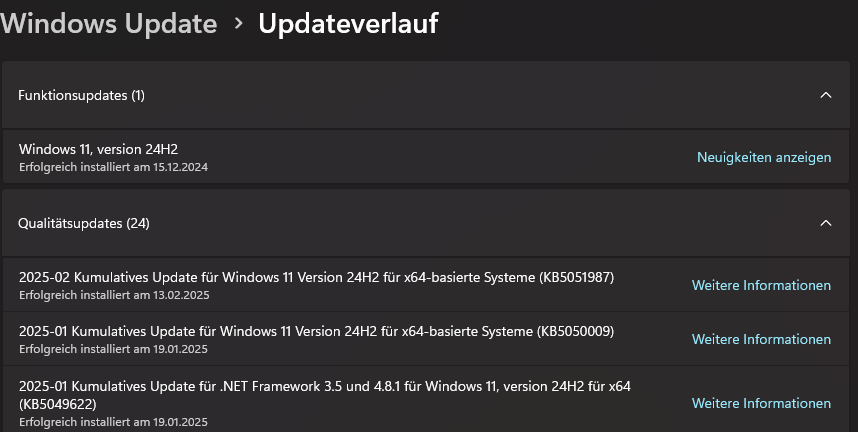858x432 pixels.
Task: Click install date under the .NET Framework update
Action: click(x=113, y=422)
